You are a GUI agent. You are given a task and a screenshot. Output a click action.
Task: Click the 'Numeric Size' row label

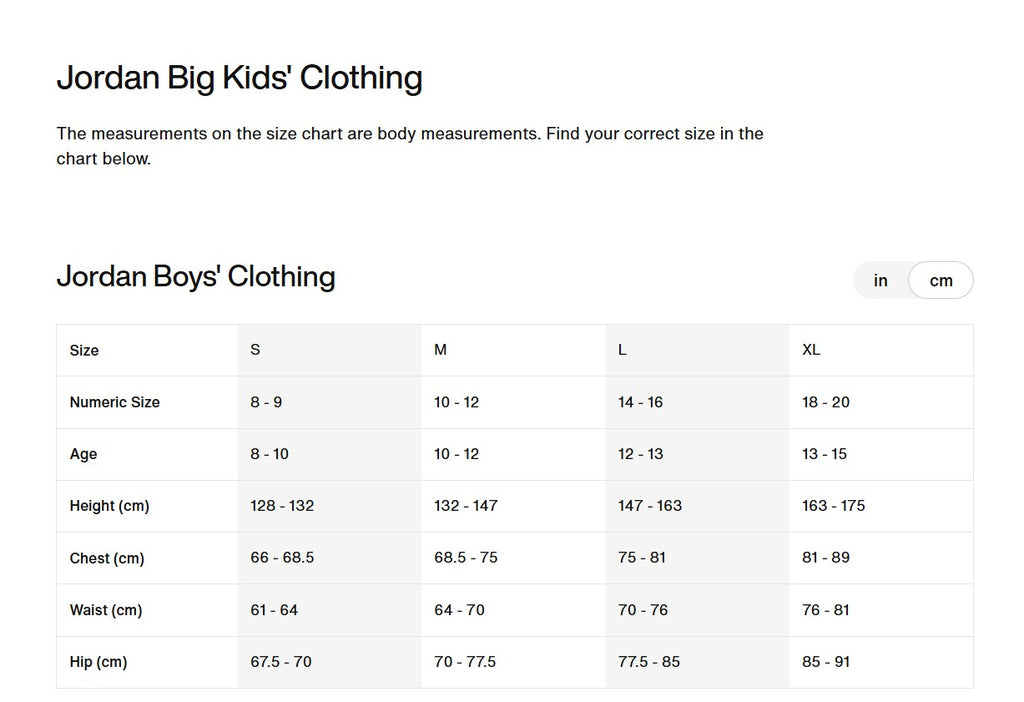(115, 402)
